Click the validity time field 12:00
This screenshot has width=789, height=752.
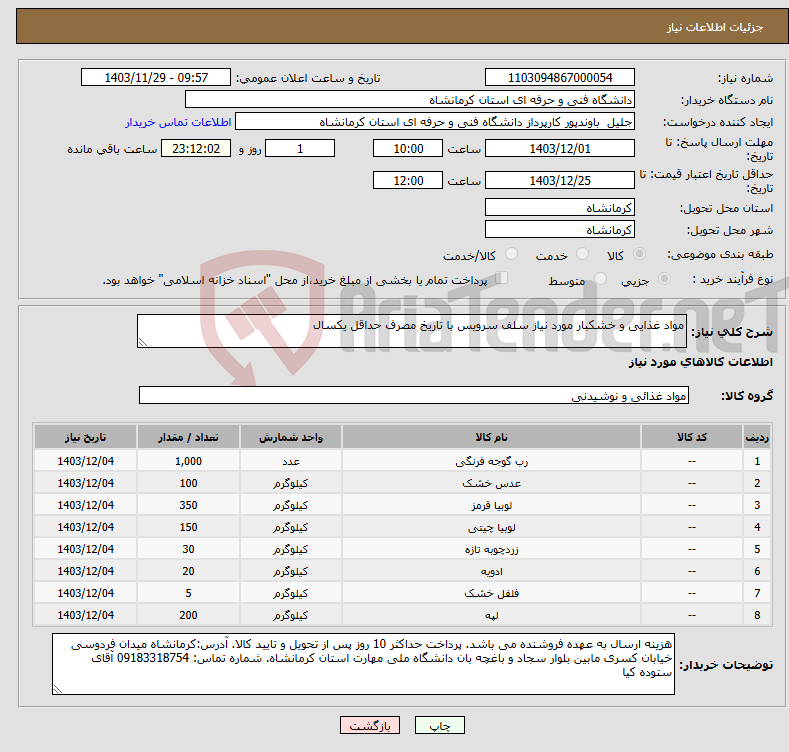click(408, 180)
